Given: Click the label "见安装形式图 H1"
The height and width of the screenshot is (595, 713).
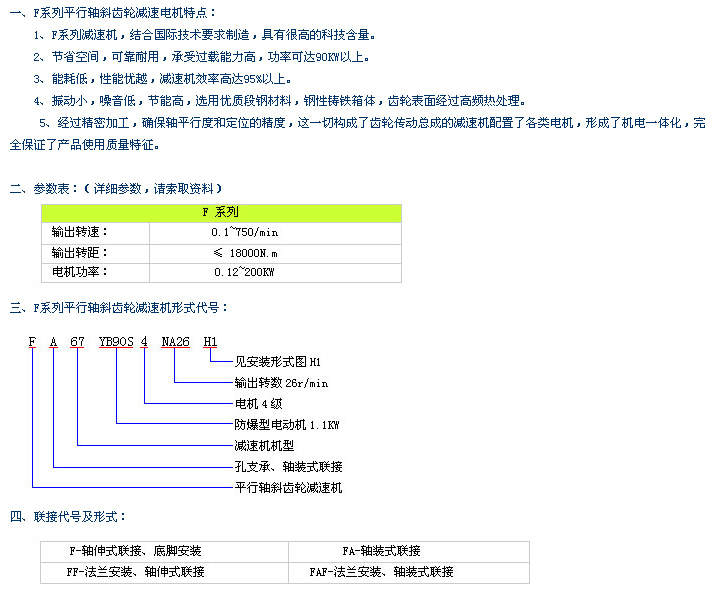Looking at the screenshot, I should [x=276, y=362].
